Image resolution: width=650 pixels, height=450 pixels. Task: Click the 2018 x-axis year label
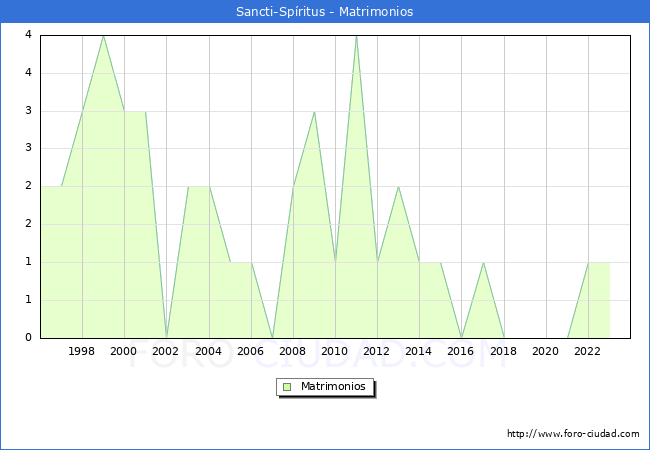(503, 351)
